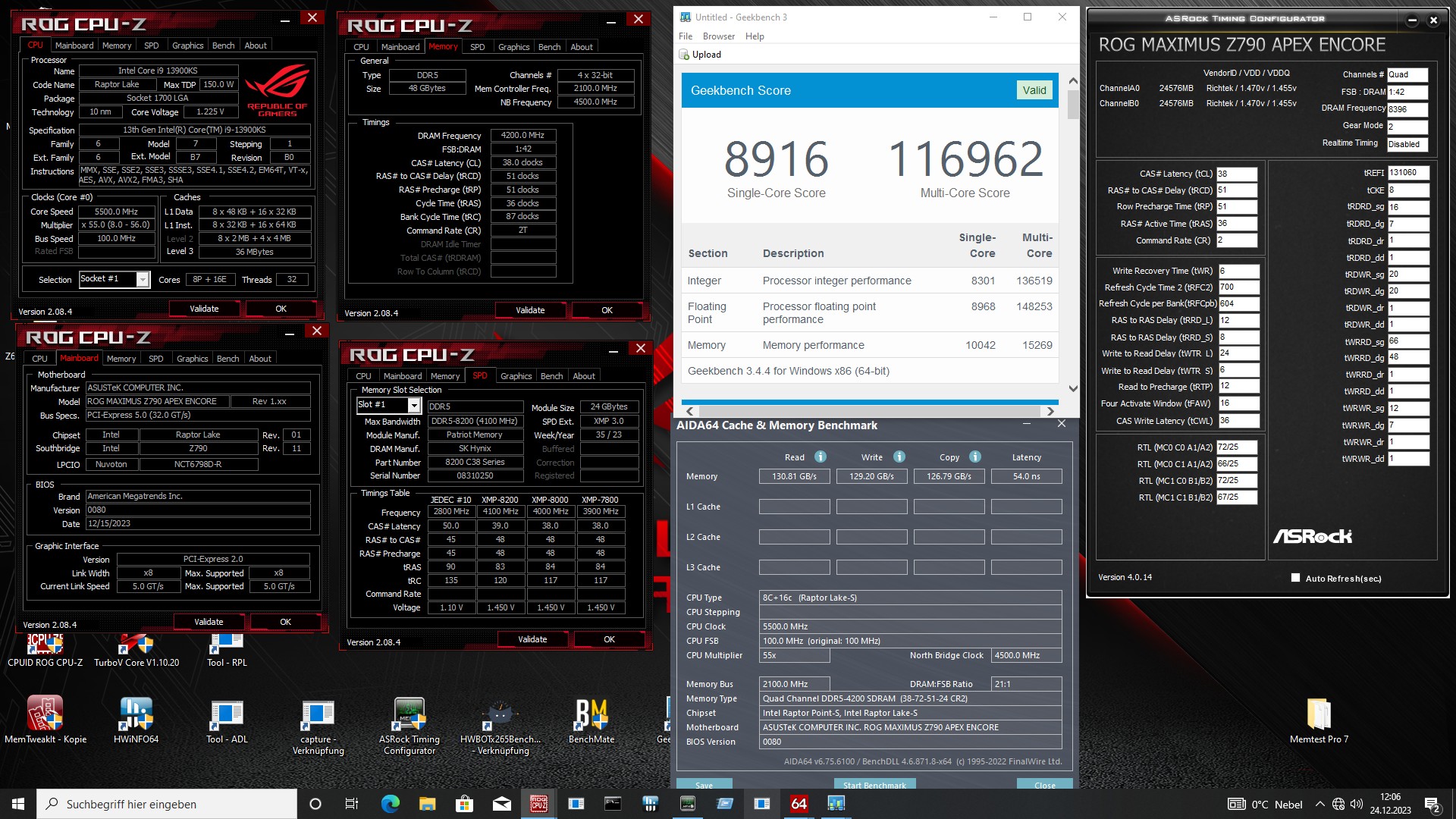Open the capture - Verknüpfung shortcut

(x=318, y=725)
